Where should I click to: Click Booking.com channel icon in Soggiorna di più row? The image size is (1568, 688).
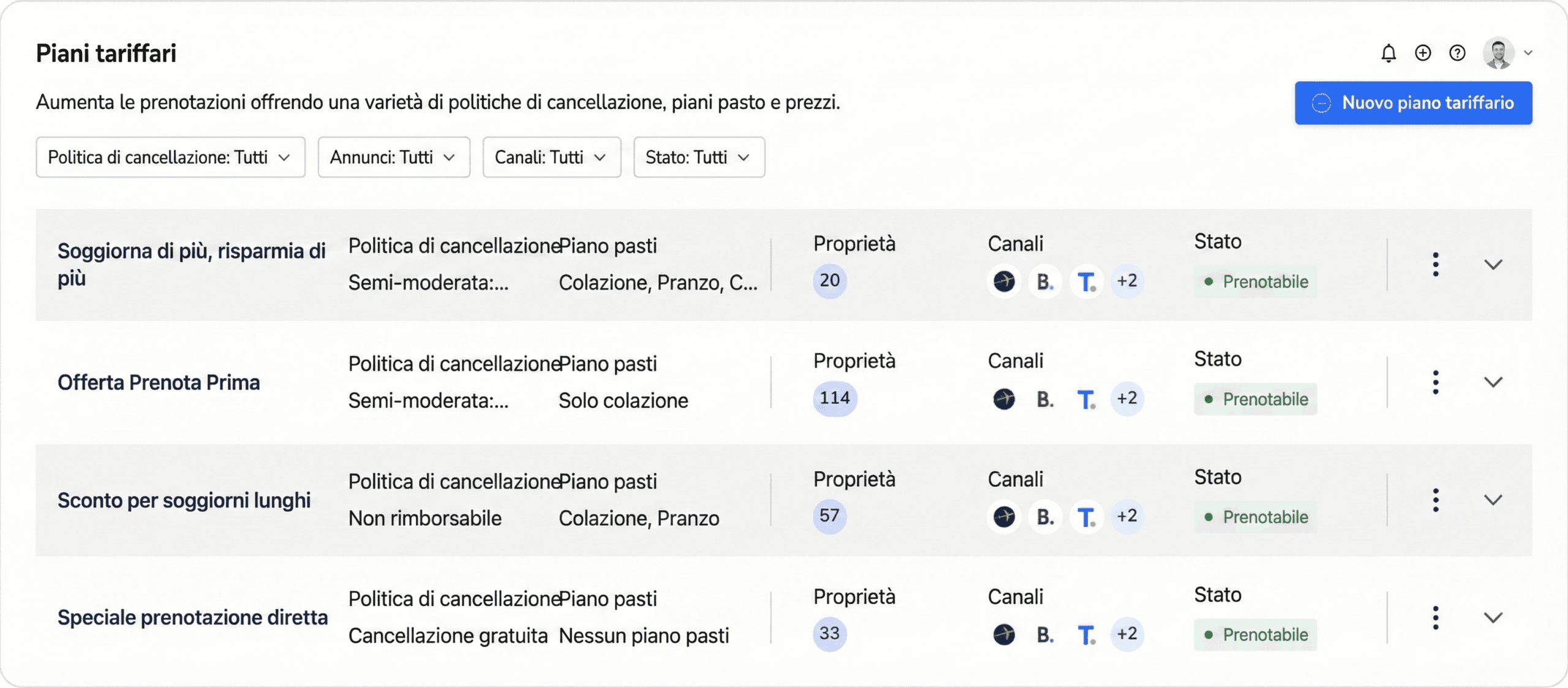(1045, 282)
